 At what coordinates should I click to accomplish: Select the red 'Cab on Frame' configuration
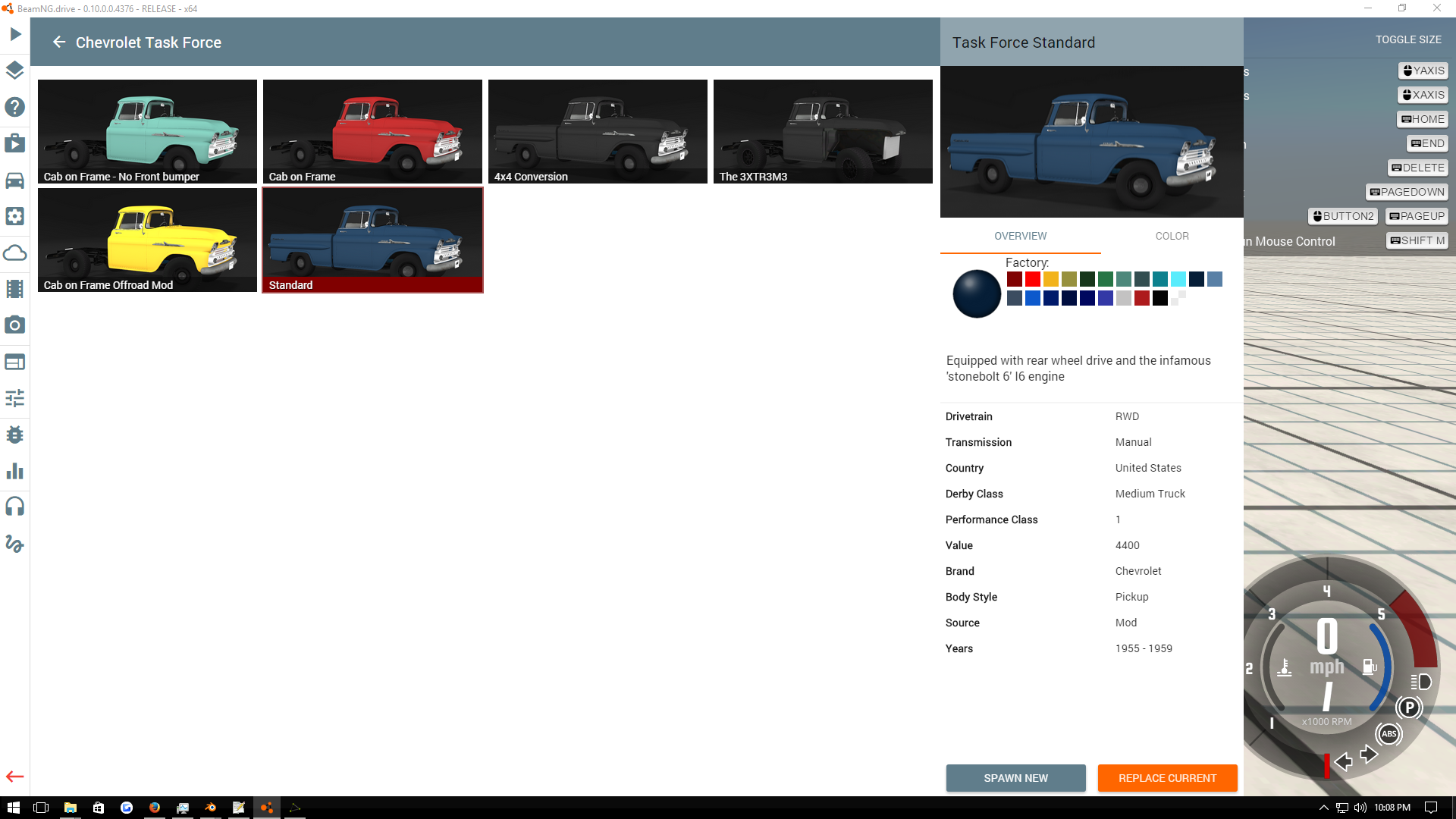click(x=372, y=131)
